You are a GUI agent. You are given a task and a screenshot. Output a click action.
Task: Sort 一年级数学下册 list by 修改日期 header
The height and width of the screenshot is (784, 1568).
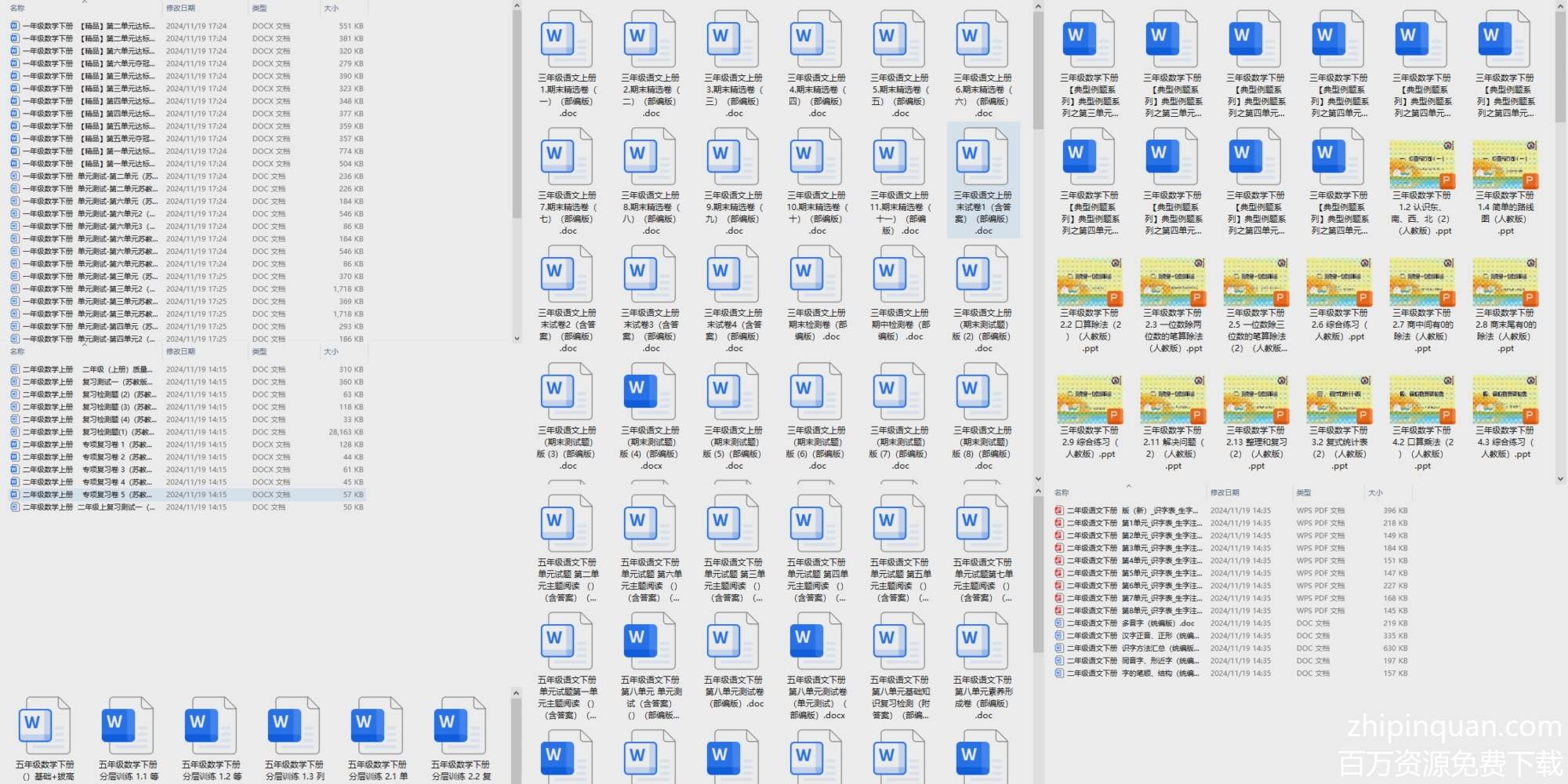pos(181,8)
